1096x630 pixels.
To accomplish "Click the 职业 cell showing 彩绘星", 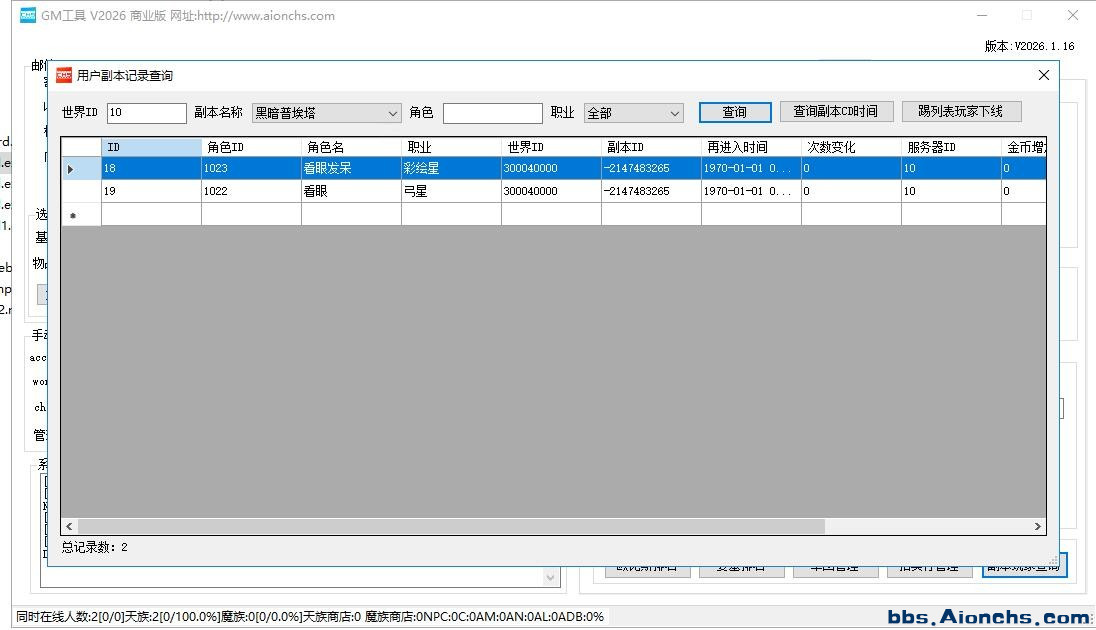I will [x=450, y=169].
